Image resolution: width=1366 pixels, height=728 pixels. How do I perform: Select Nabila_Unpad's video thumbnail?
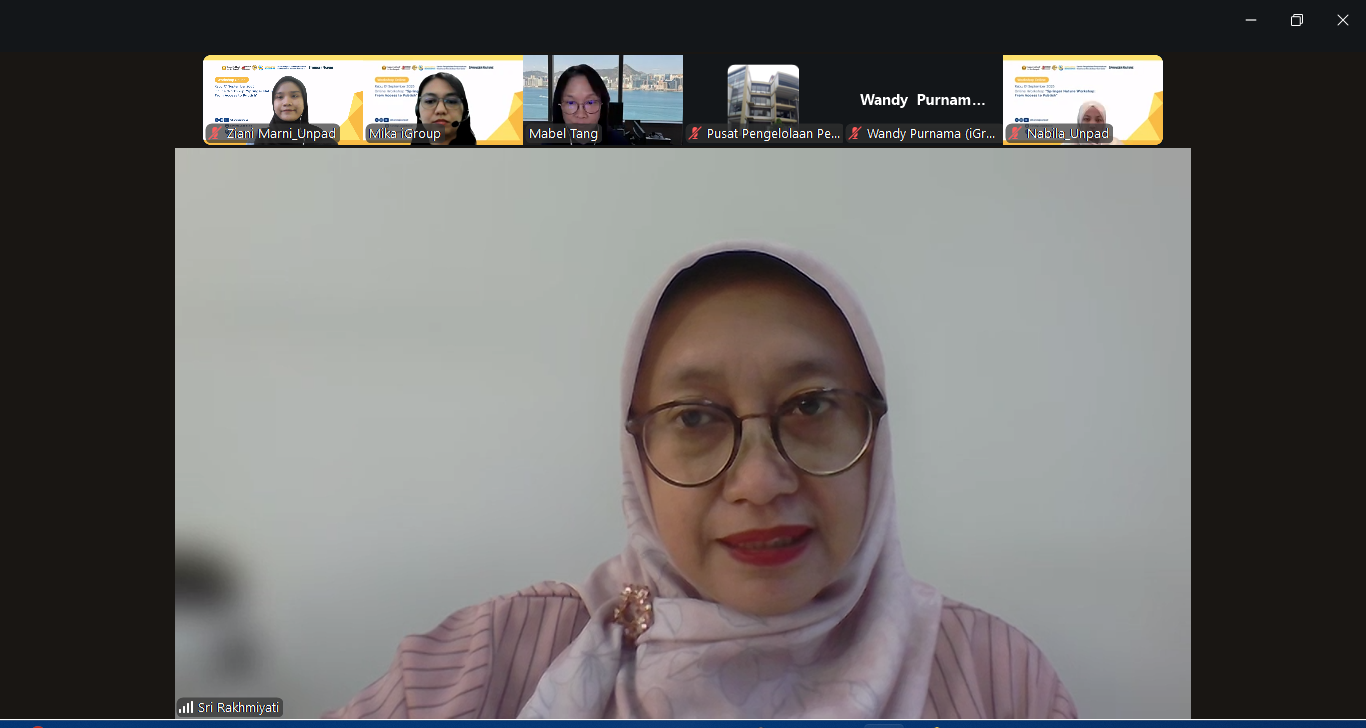1083,100
